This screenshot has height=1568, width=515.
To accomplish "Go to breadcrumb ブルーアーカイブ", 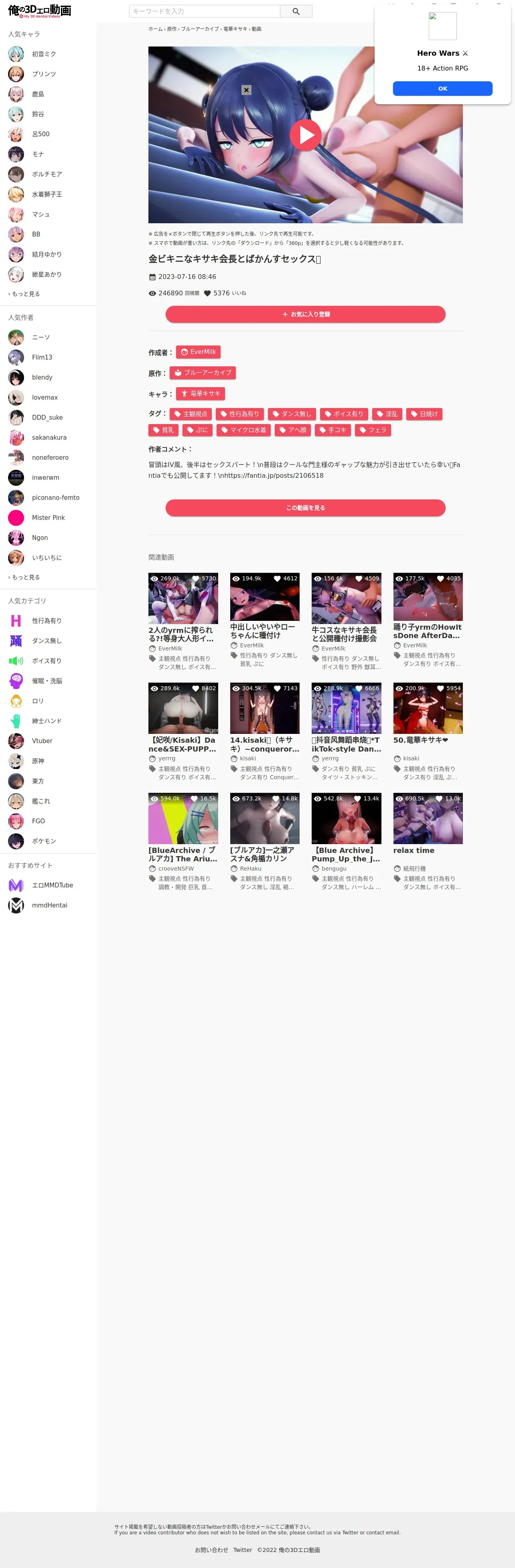I will coord(200,29).
